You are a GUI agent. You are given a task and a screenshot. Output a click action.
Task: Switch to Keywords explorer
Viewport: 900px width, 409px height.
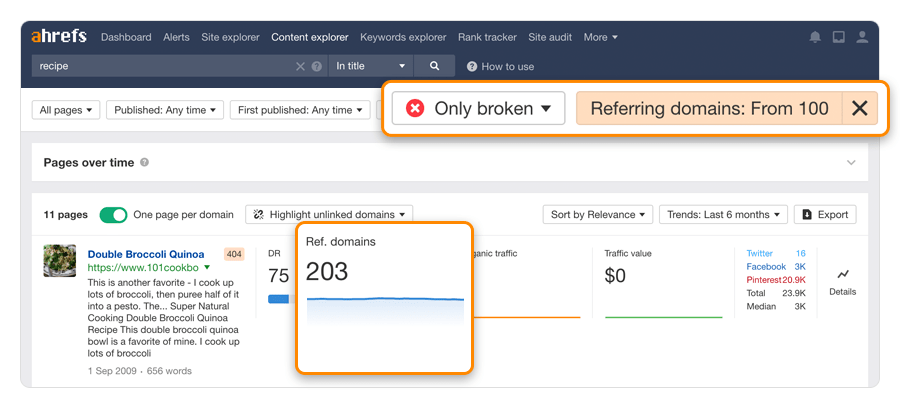(403, 37)
